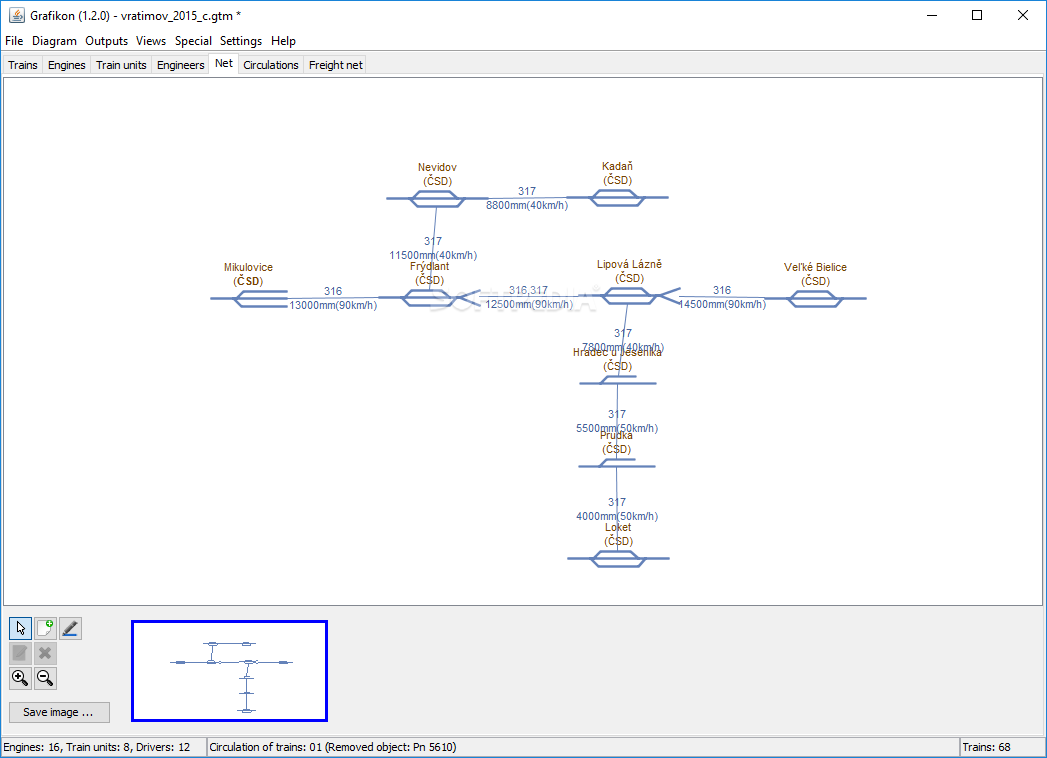
Task: Select the Hradec u Jeseníka stop node
Action: [x=618, y=381]
